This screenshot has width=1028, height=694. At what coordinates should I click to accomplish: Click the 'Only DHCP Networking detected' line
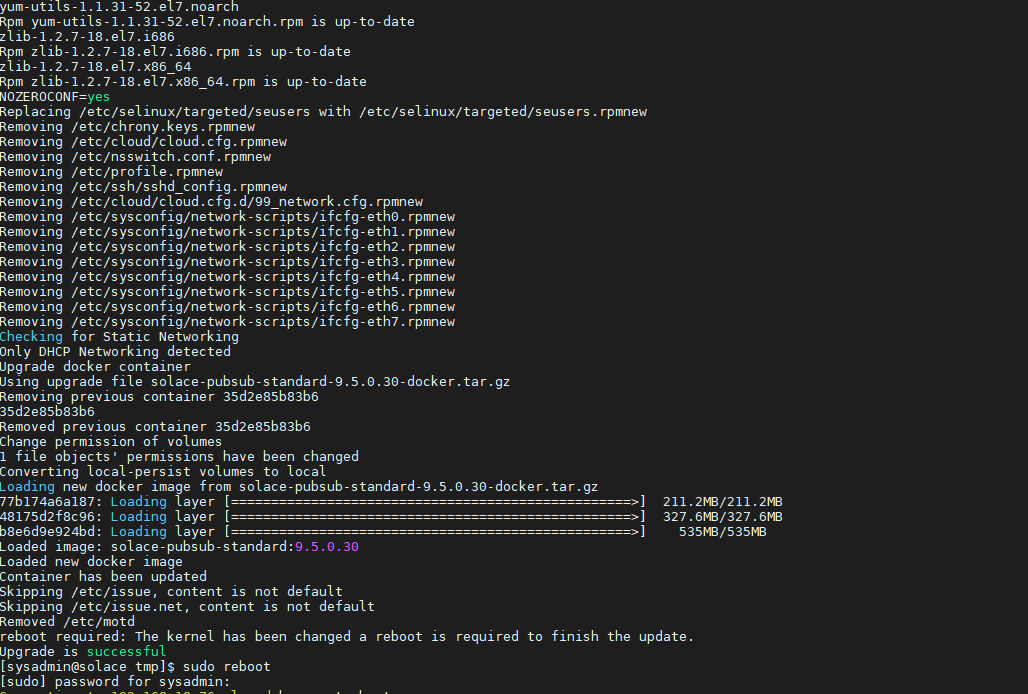tap(115, 351)
